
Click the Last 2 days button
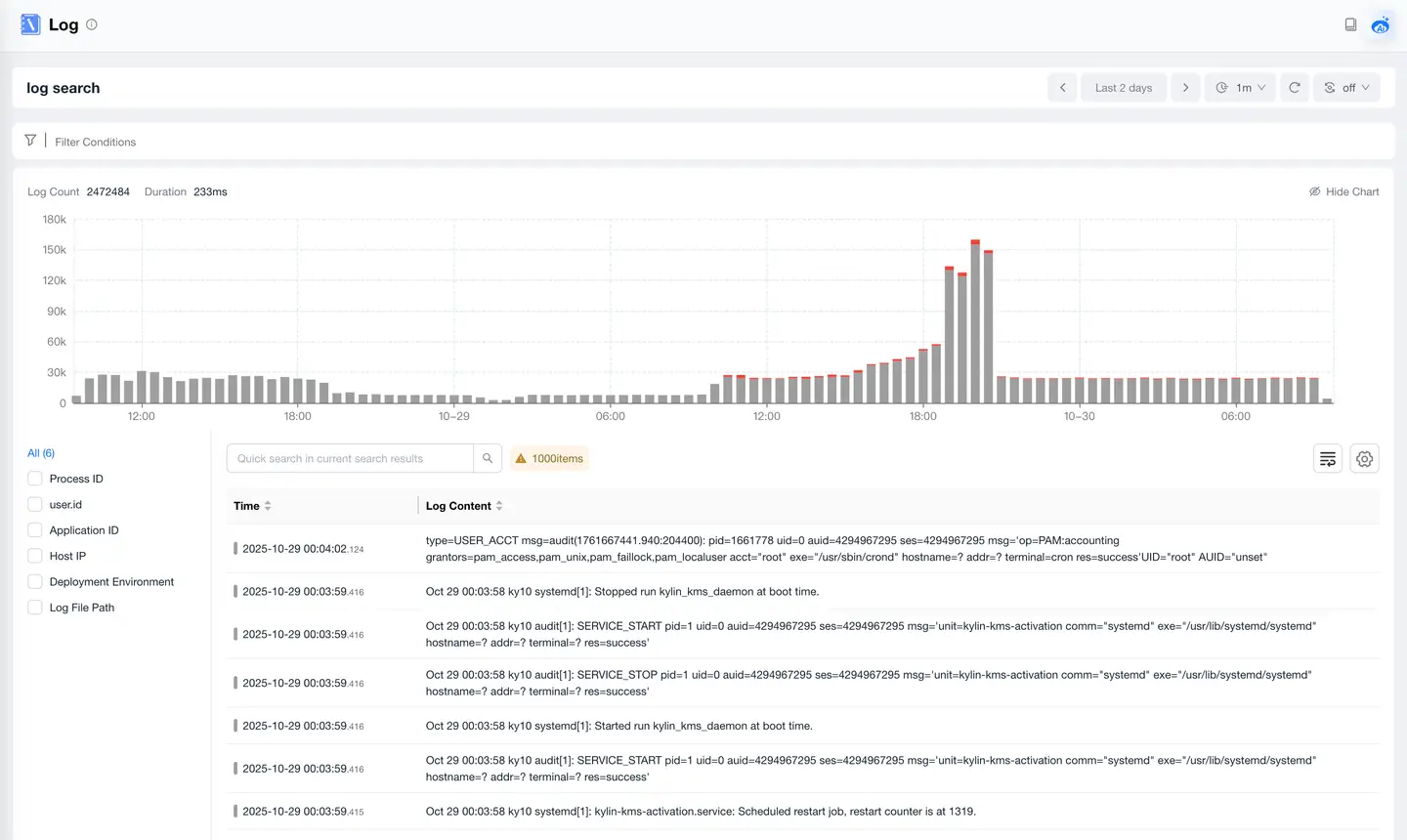(x=1124, y=88)
